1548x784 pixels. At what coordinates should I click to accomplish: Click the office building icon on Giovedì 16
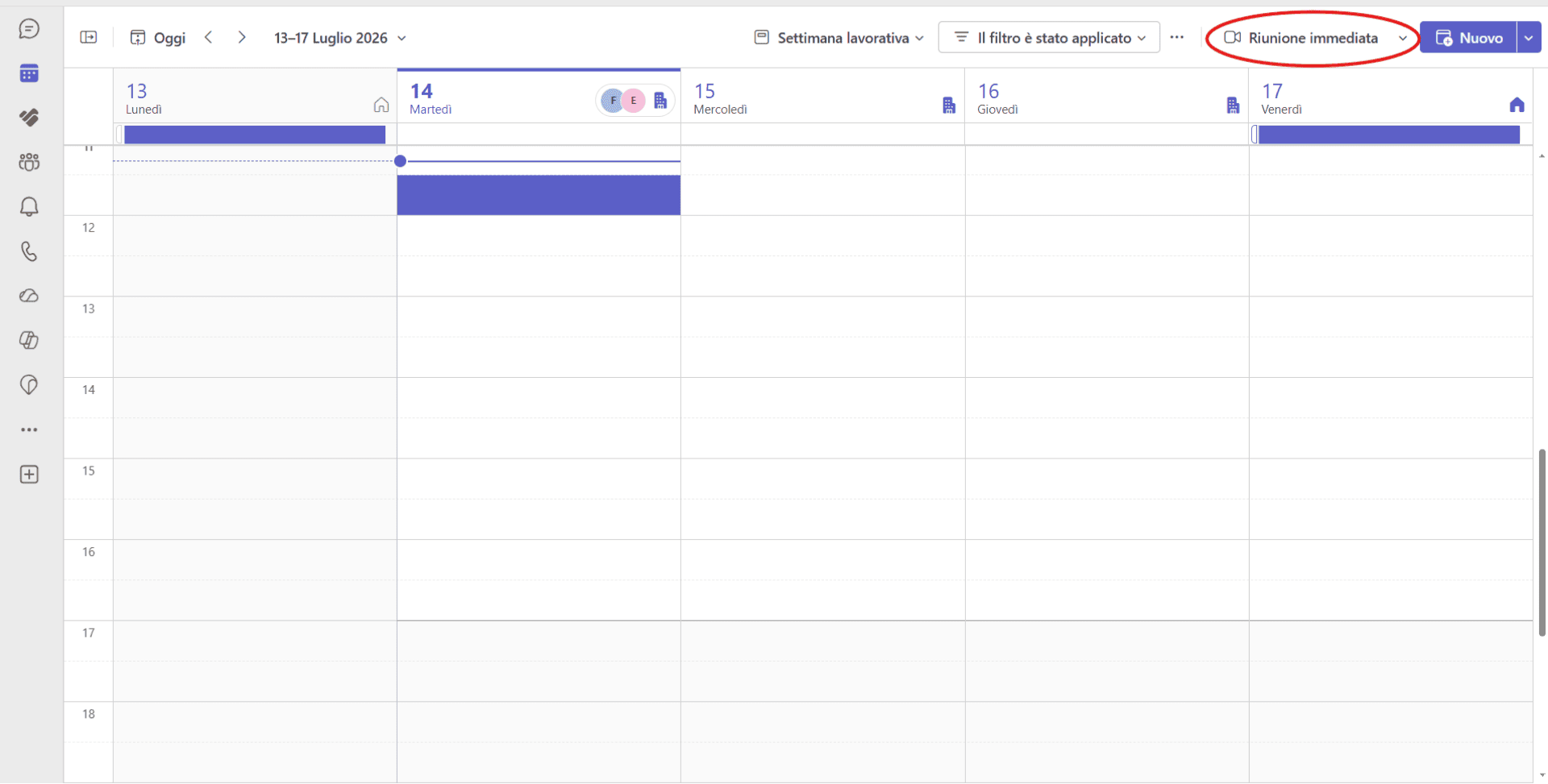1233,105
